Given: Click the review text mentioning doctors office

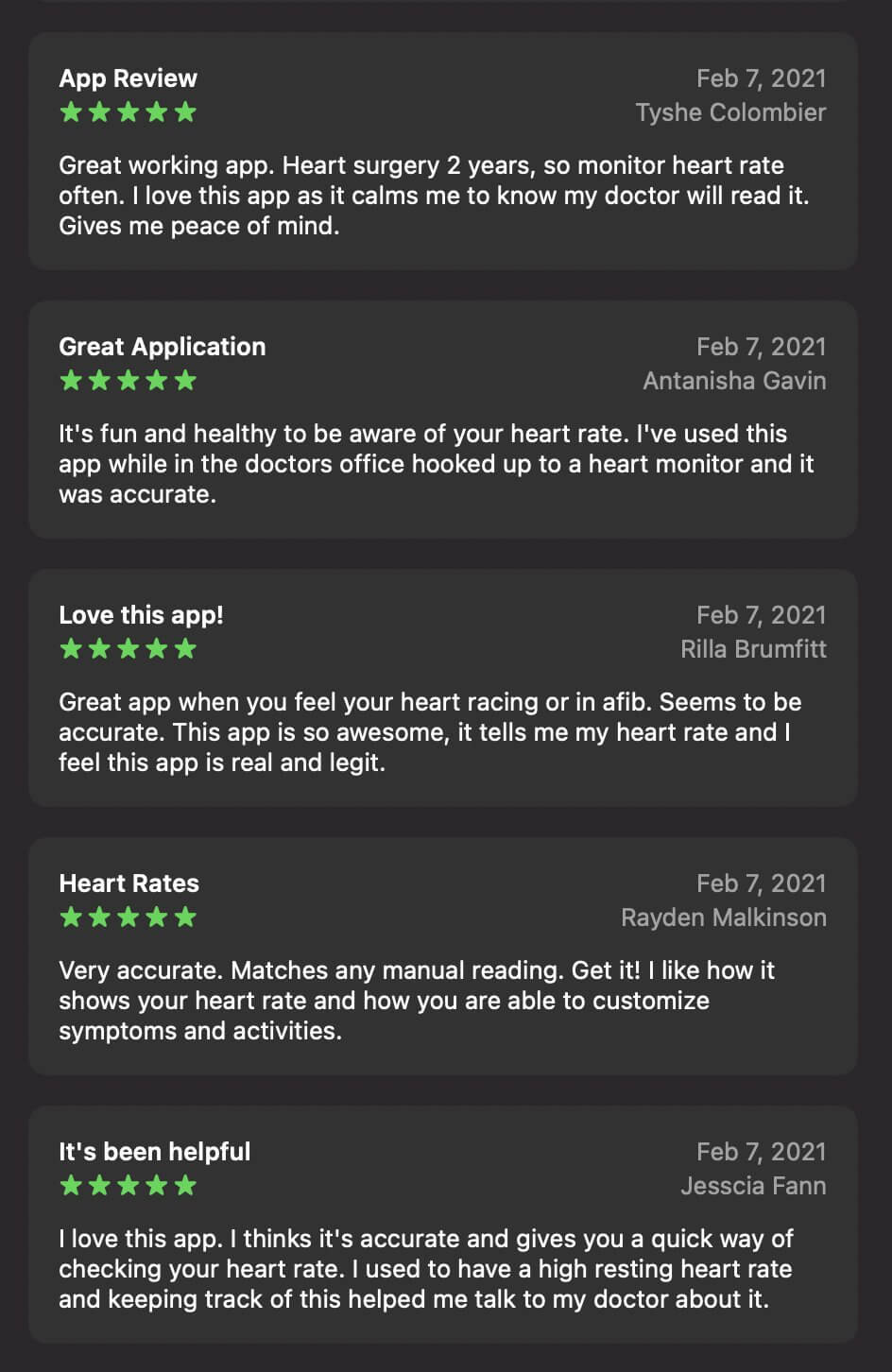Looking at the screenshot, I should click(x=435, y=464).
